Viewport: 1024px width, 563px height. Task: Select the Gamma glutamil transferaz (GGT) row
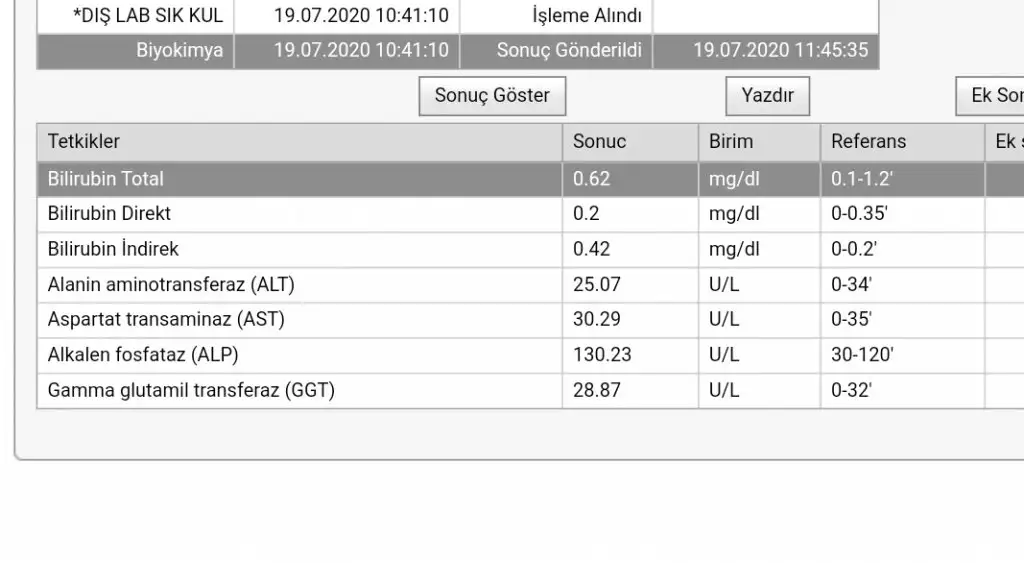click(530, 391)
